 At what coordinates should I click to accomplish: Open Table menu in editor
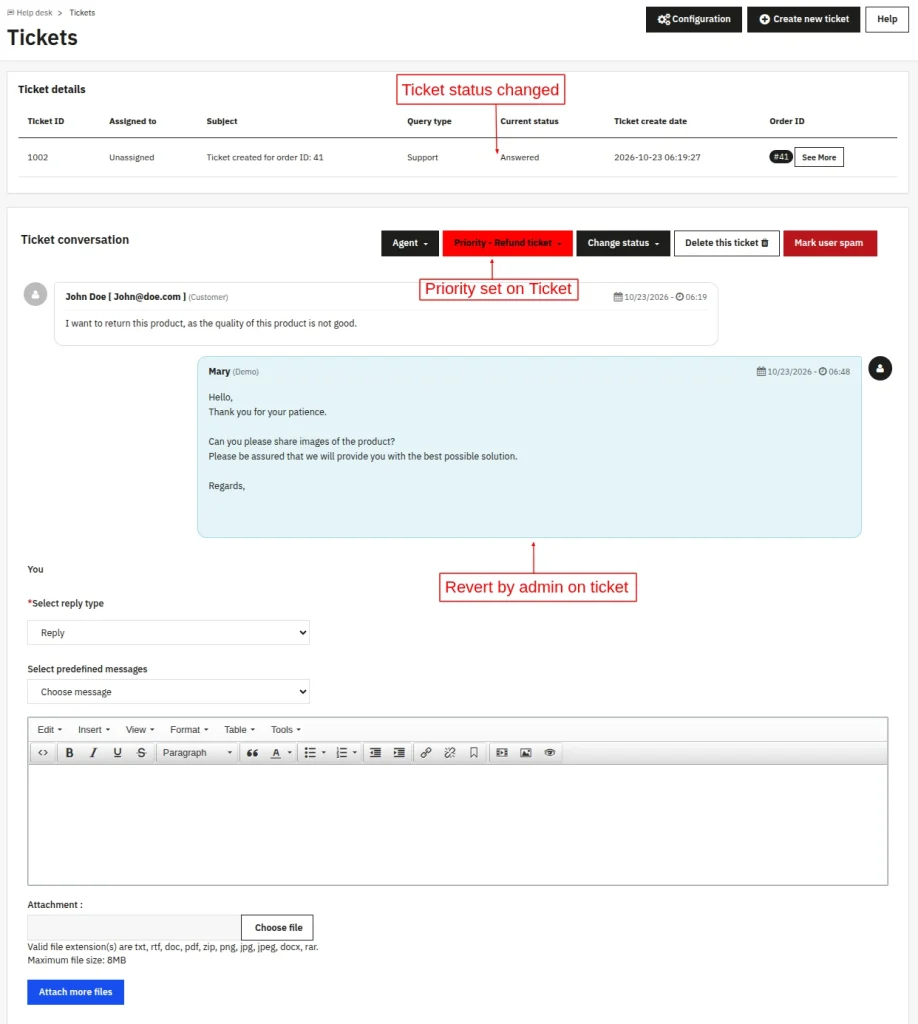pos(240,729)
